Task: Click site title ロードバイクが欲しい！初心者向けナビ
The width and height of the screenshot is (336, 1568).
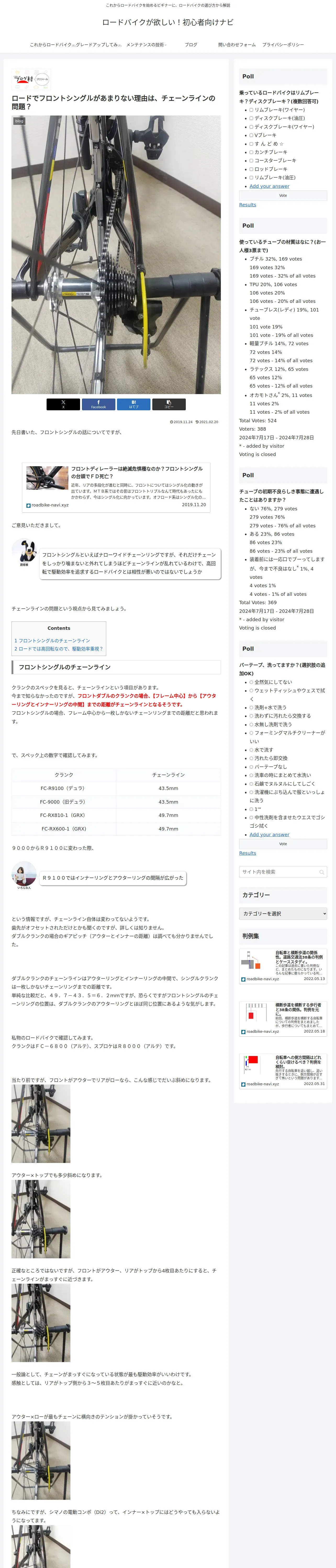Action: click(168, 22)
